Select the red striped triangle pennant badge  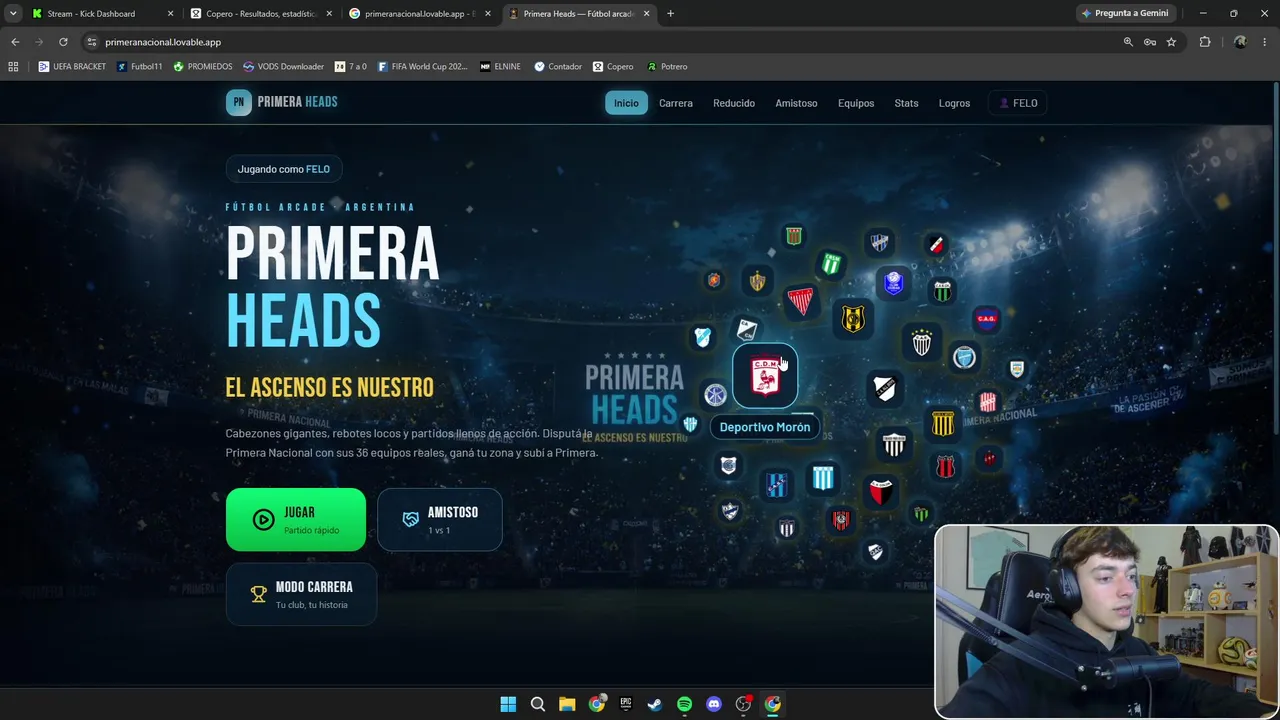pyautogui.click(x=800, y=300)
